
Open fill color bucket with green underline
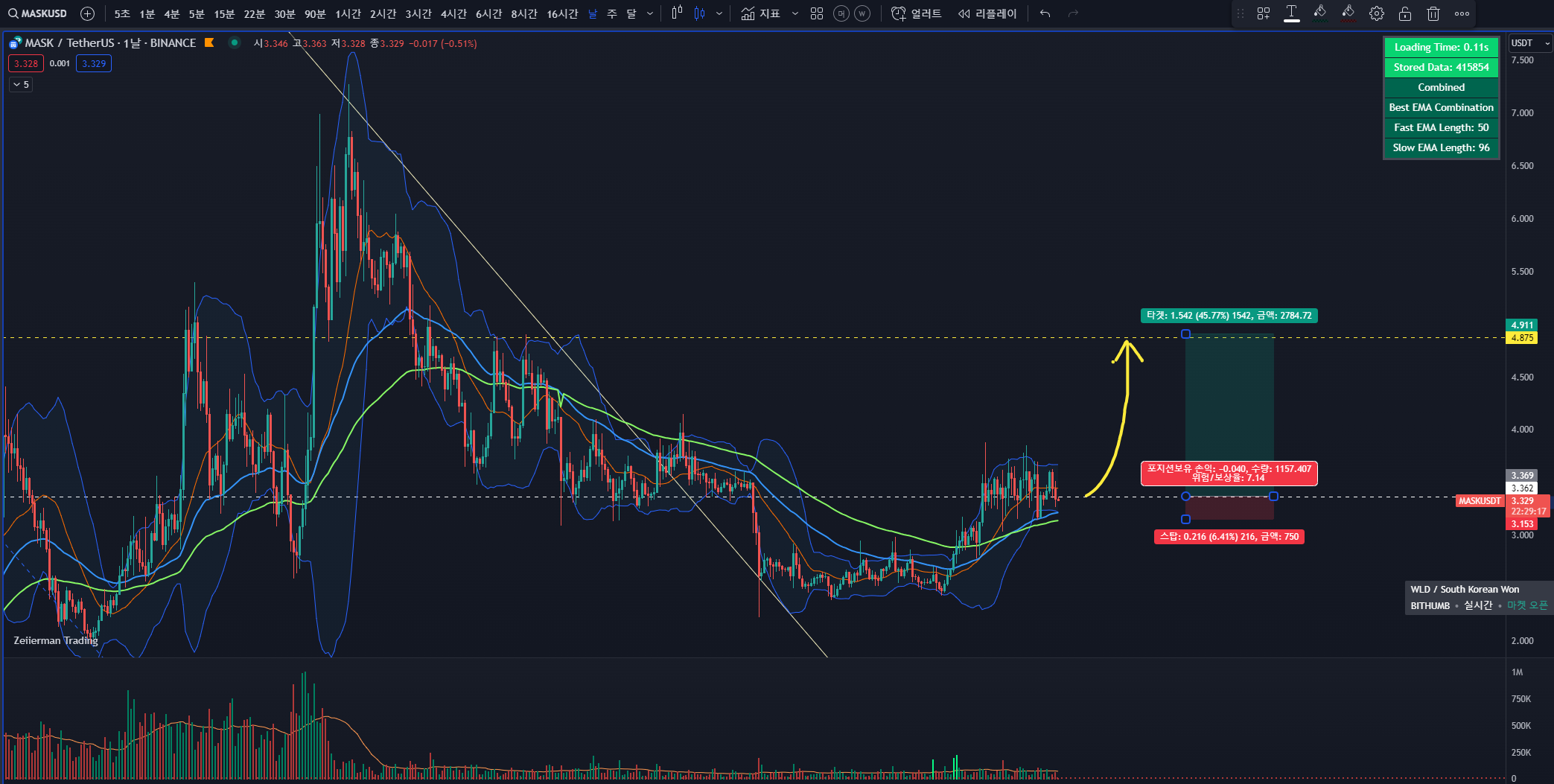click(x=1319, y=13)
